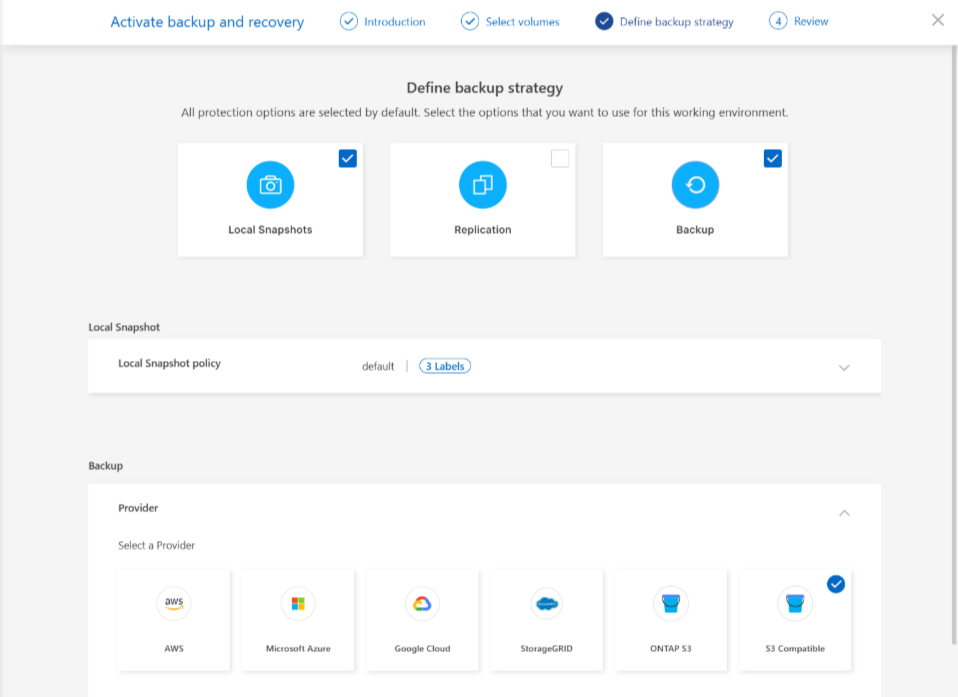Click the Define backup strategy step
Image resolution: width=958 pixels, height=697 pixels.
(665, 21)
